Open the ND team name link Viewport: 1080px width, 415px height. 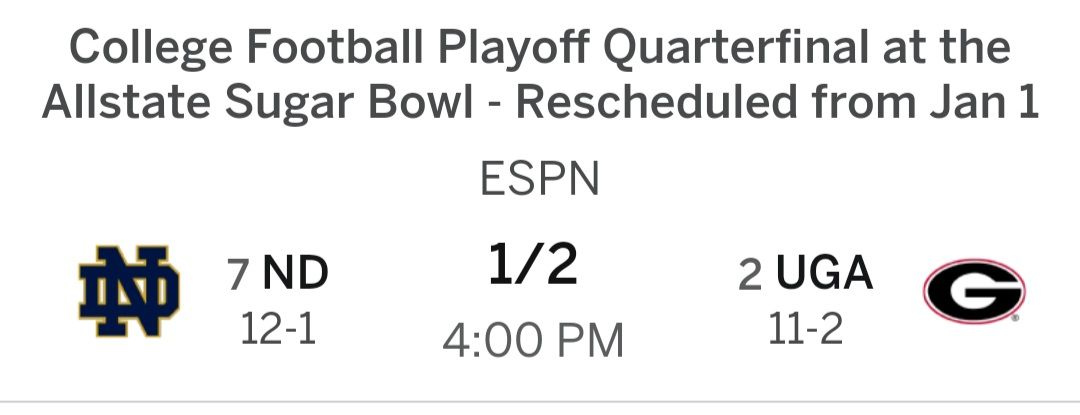pos(295,273)
